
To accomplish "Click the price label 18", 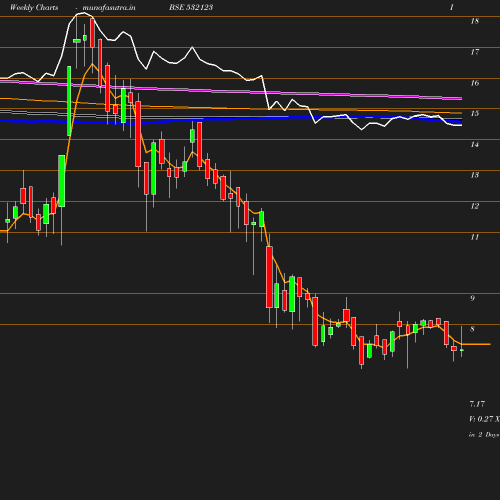I will pyautogui.click(x=475, y=21).
